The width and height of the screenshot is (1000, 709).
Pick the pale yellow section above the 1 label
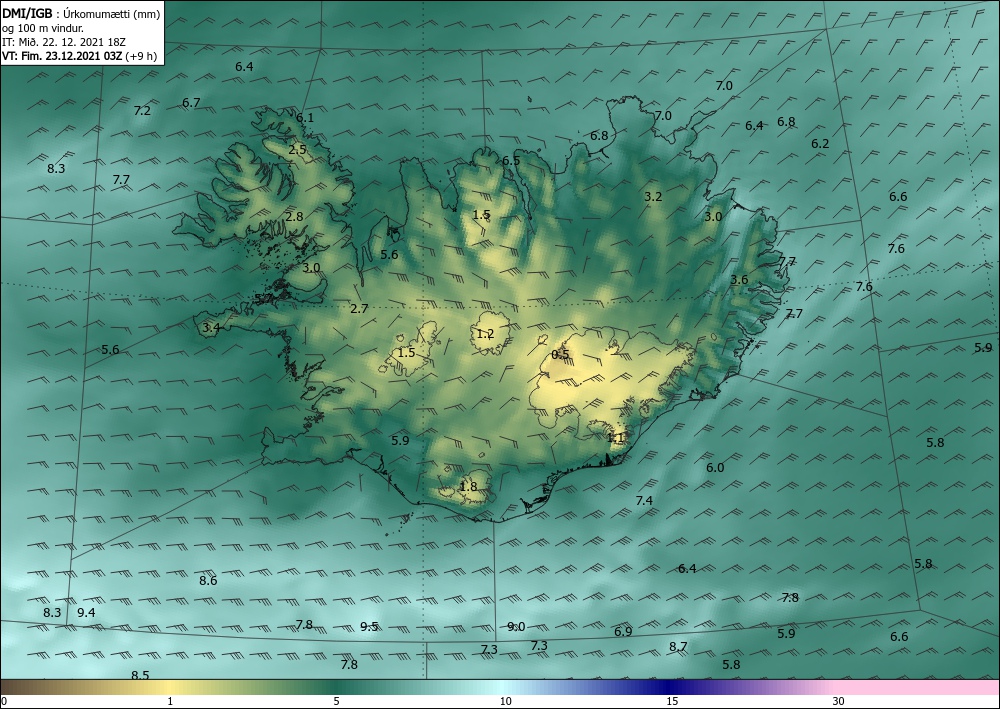point(170,687)
